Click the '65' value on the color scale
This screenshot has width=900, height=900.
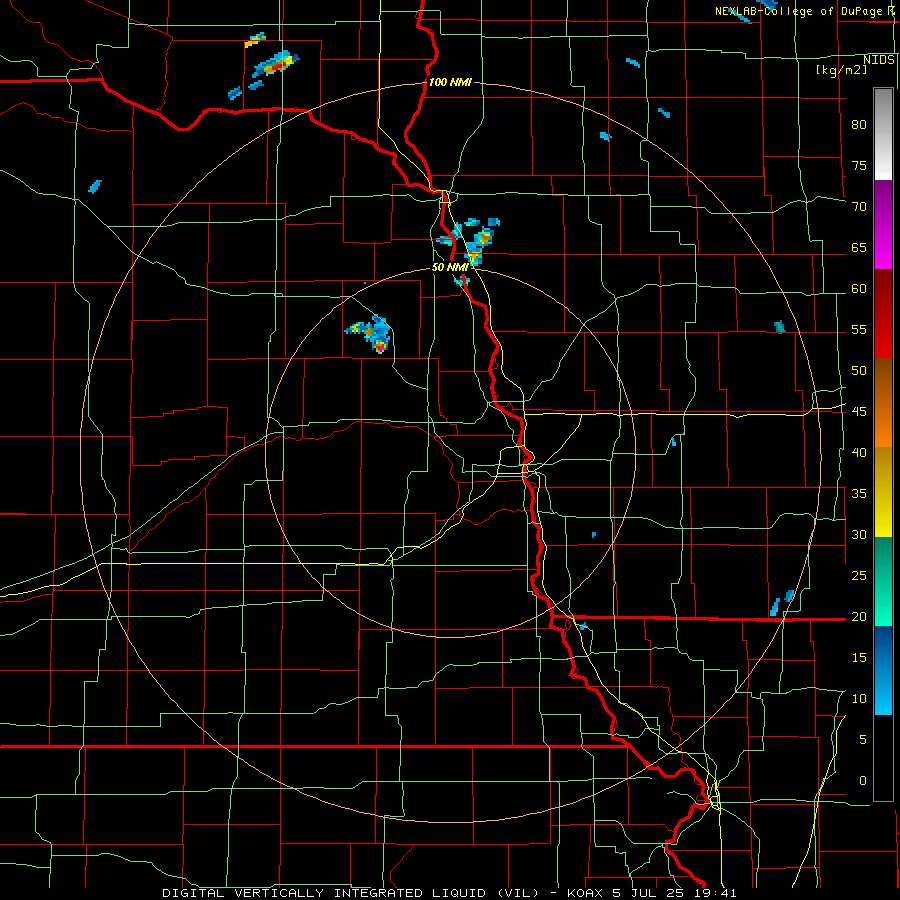(859, 248)
